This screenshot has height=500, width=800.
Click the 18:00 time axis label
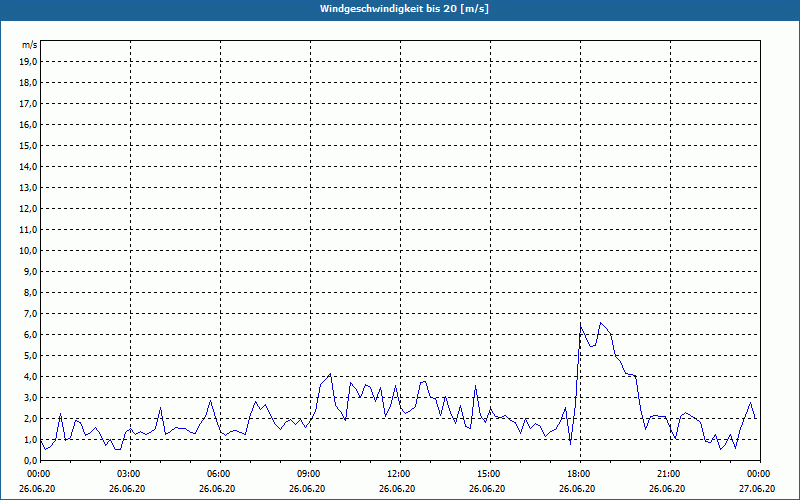pyautogui.click(x=581, y=474)
